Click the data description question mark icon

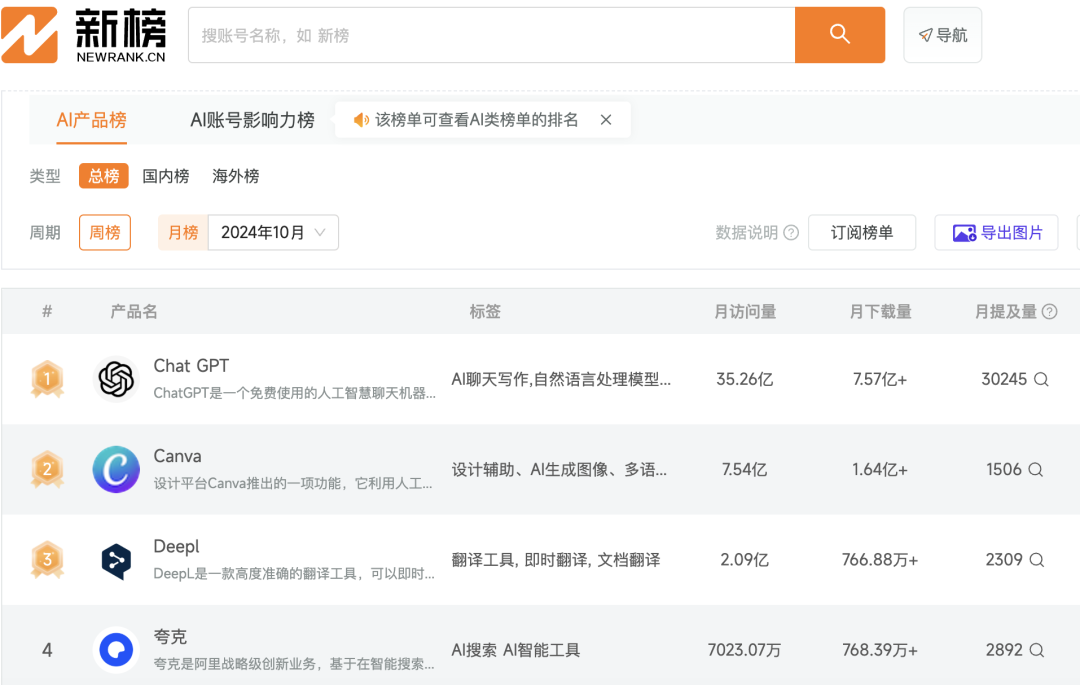791,233
